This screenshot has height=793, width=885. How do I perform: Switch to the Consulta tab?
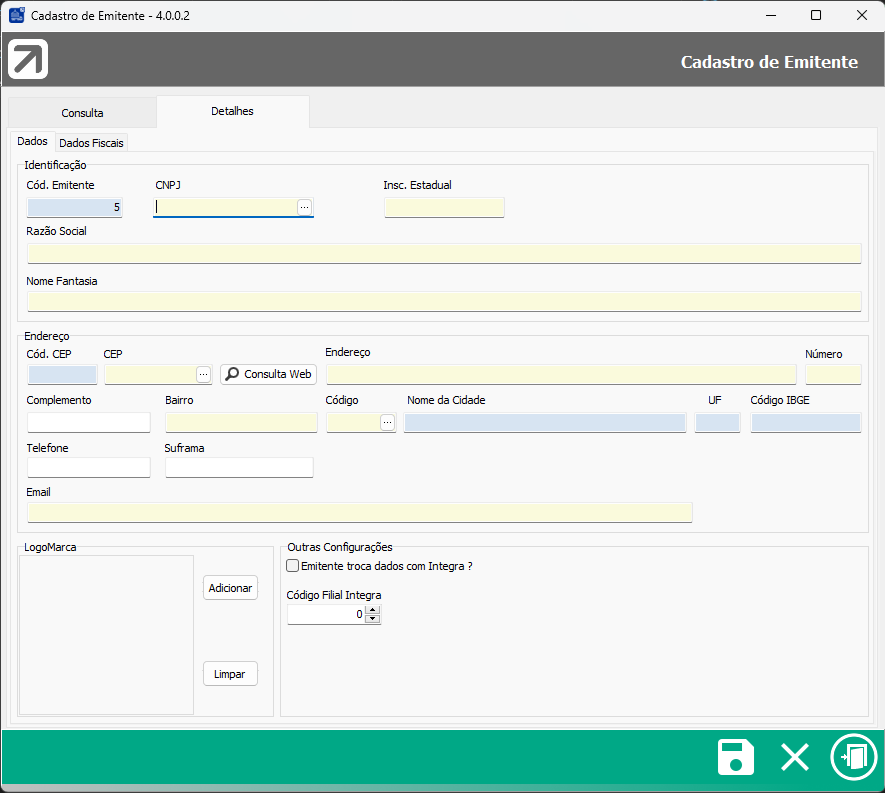82,113
